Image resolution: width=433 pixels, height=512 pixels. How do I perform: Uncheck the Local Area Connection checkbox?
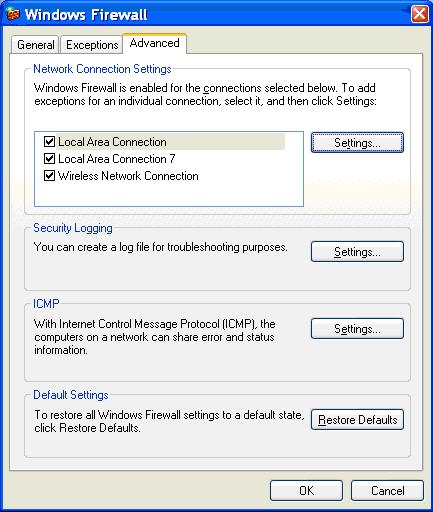[x=49, y=142]
